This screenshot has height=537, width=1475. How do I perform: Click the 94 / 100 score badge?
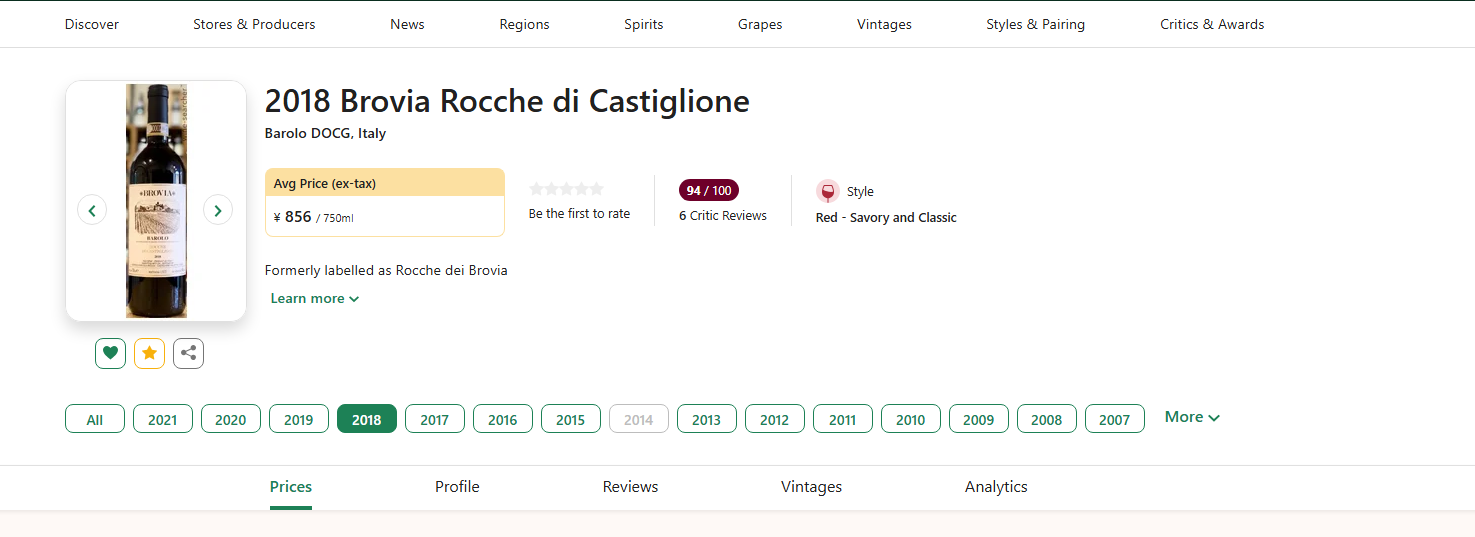709,190
